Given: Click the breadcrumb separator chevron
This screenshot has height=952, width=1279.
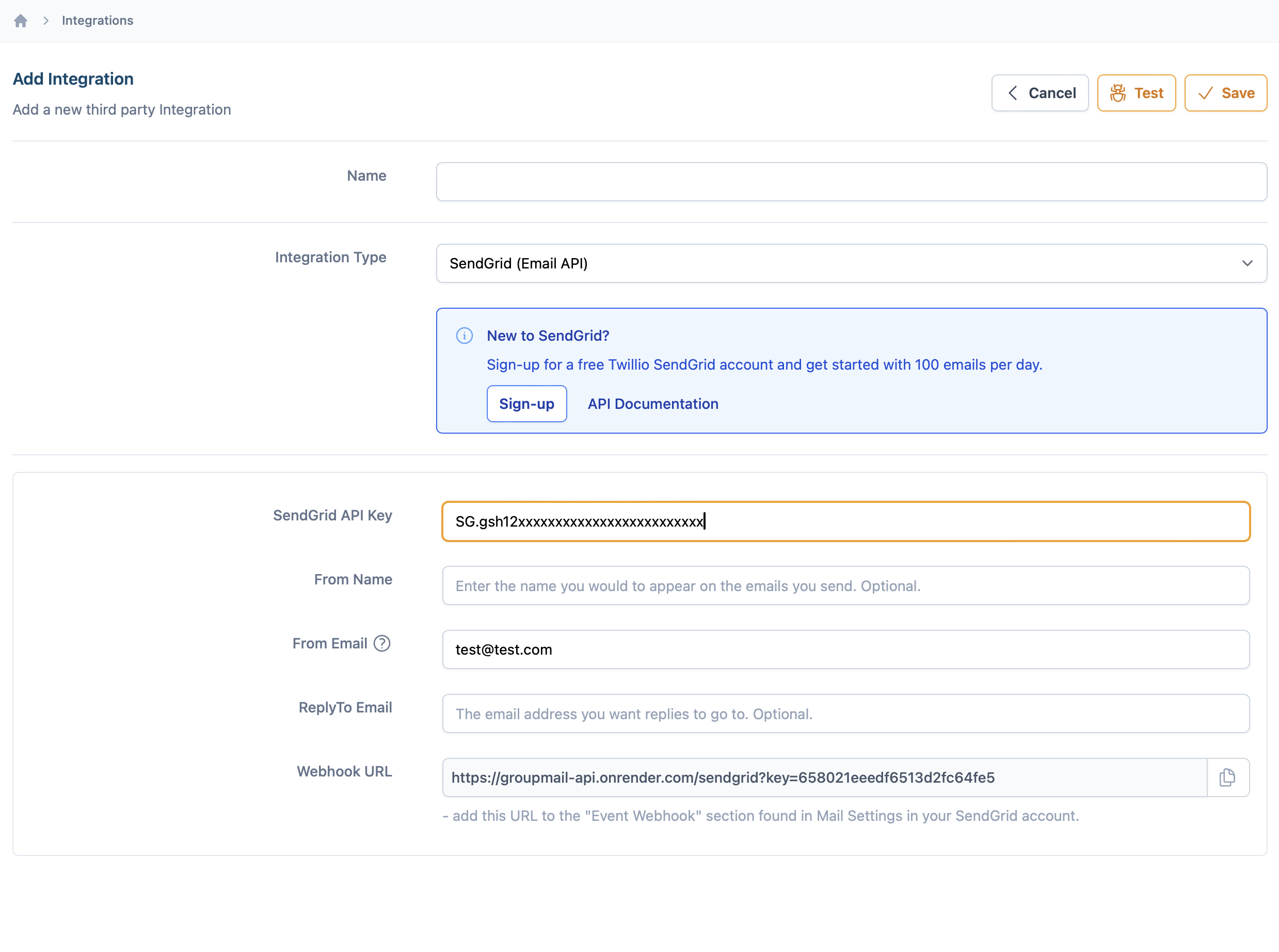Looking at the screenshot, I should pos(46,21).
